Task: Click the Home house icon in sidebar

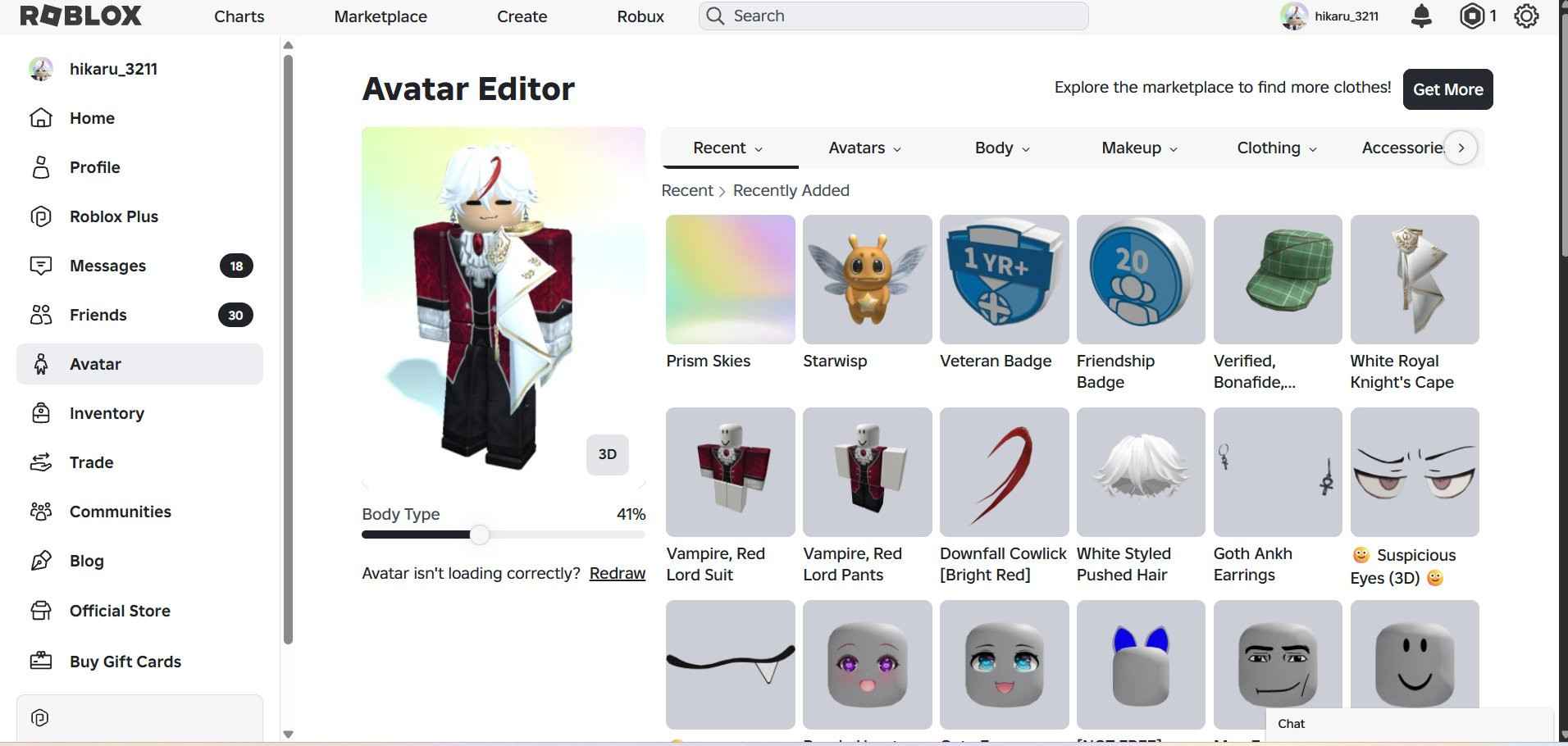Action: pos(41,118)
